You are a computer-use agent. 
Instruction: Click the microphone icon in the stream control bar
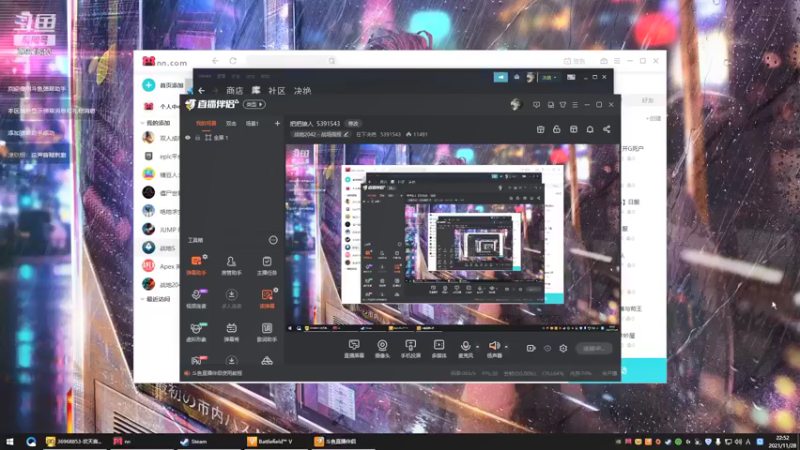pyautogui.click(x=465, y=348)
